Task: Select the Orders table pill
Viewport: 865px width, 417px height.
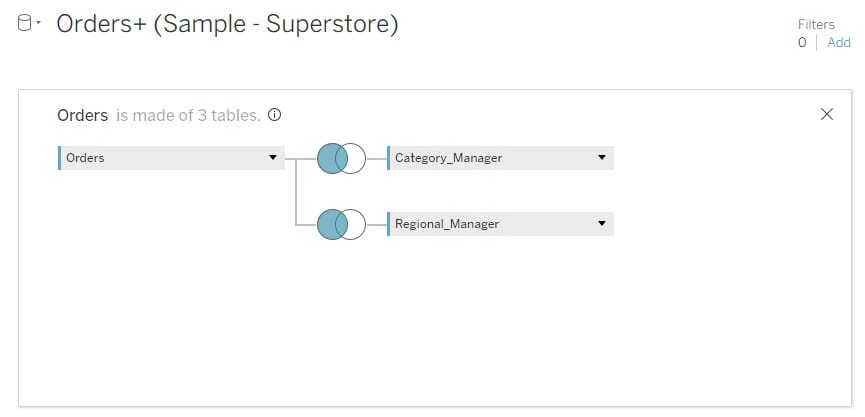Action: pos(160,158)
